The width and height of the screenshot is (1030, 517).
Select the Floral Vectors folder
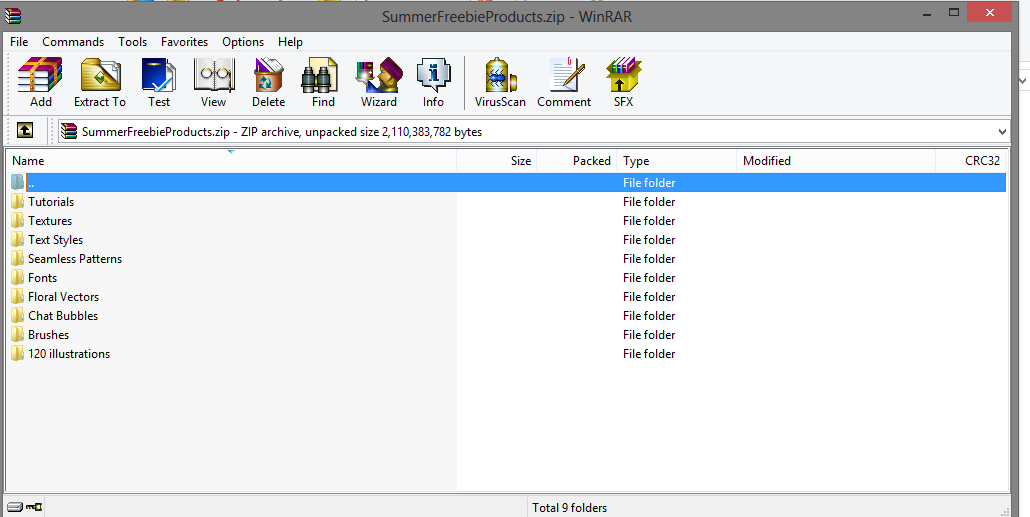(x=63, y=297)
